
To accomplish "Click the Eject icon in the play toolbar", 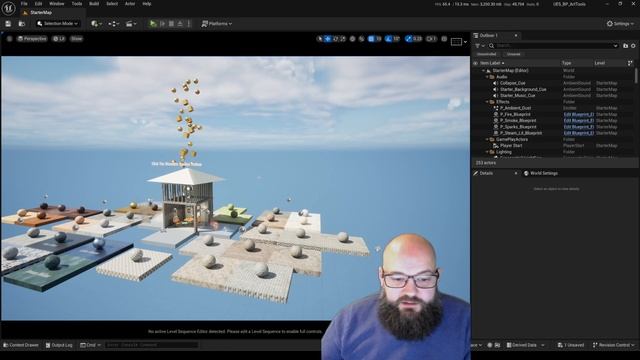I will [180, 24].
